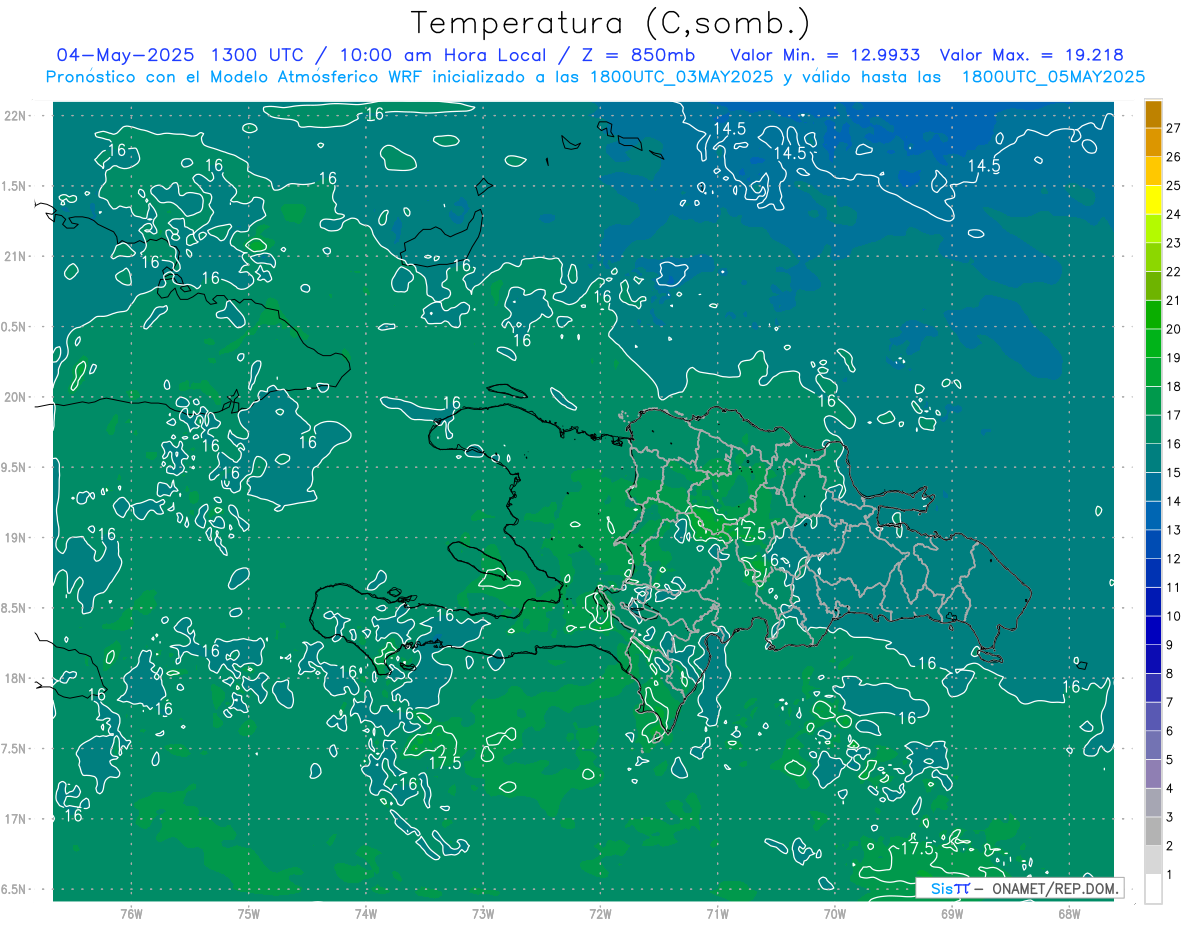The image size is (1200, 927).
Task: Click the 73W longitude label
Action: 483,914
